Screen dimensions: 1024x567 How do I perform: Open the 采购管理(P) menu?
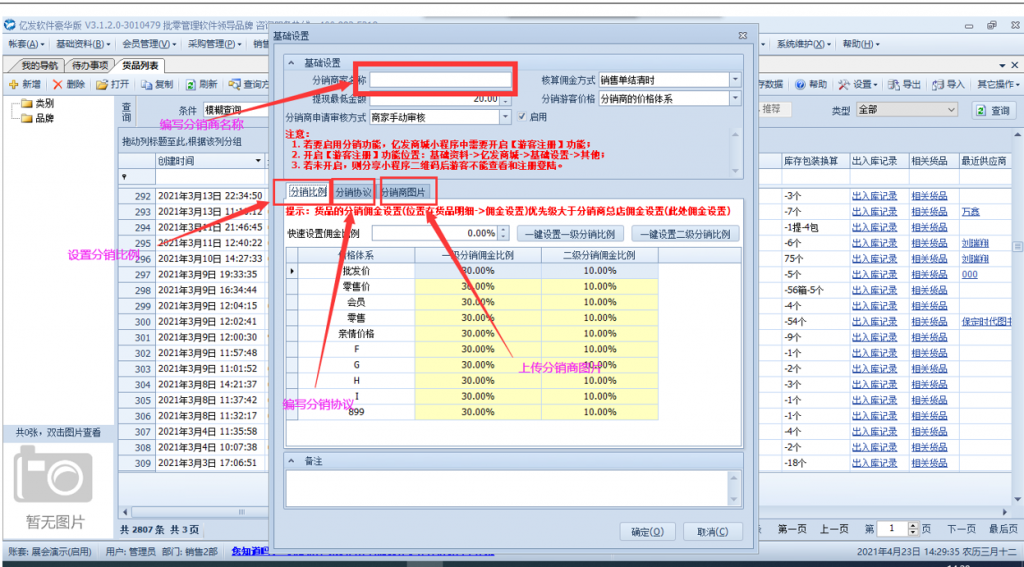point(214,44)
